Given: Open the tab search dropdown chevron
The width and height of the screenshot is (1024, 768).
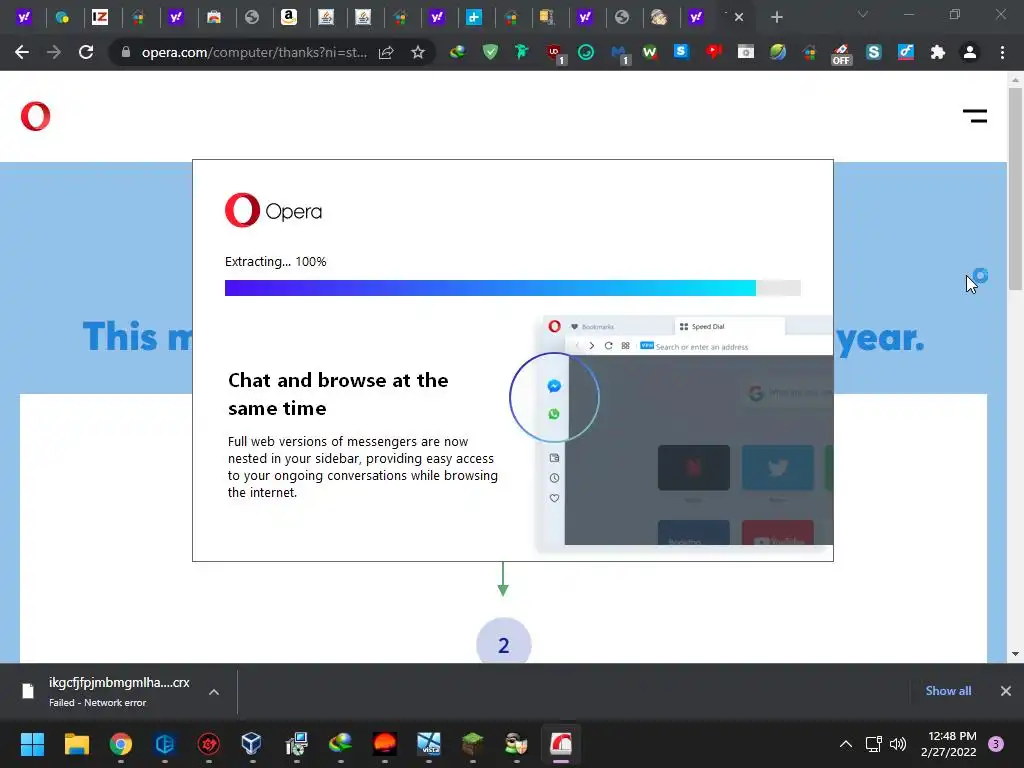Looking at the screenshot, I should point(863,14).
